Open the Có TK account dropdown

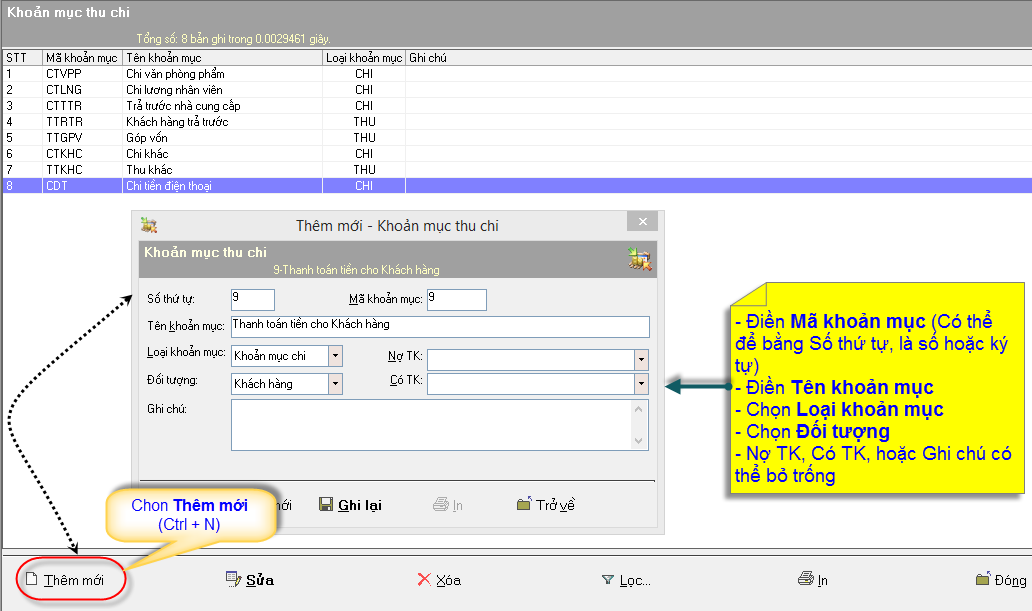[640, 383]
